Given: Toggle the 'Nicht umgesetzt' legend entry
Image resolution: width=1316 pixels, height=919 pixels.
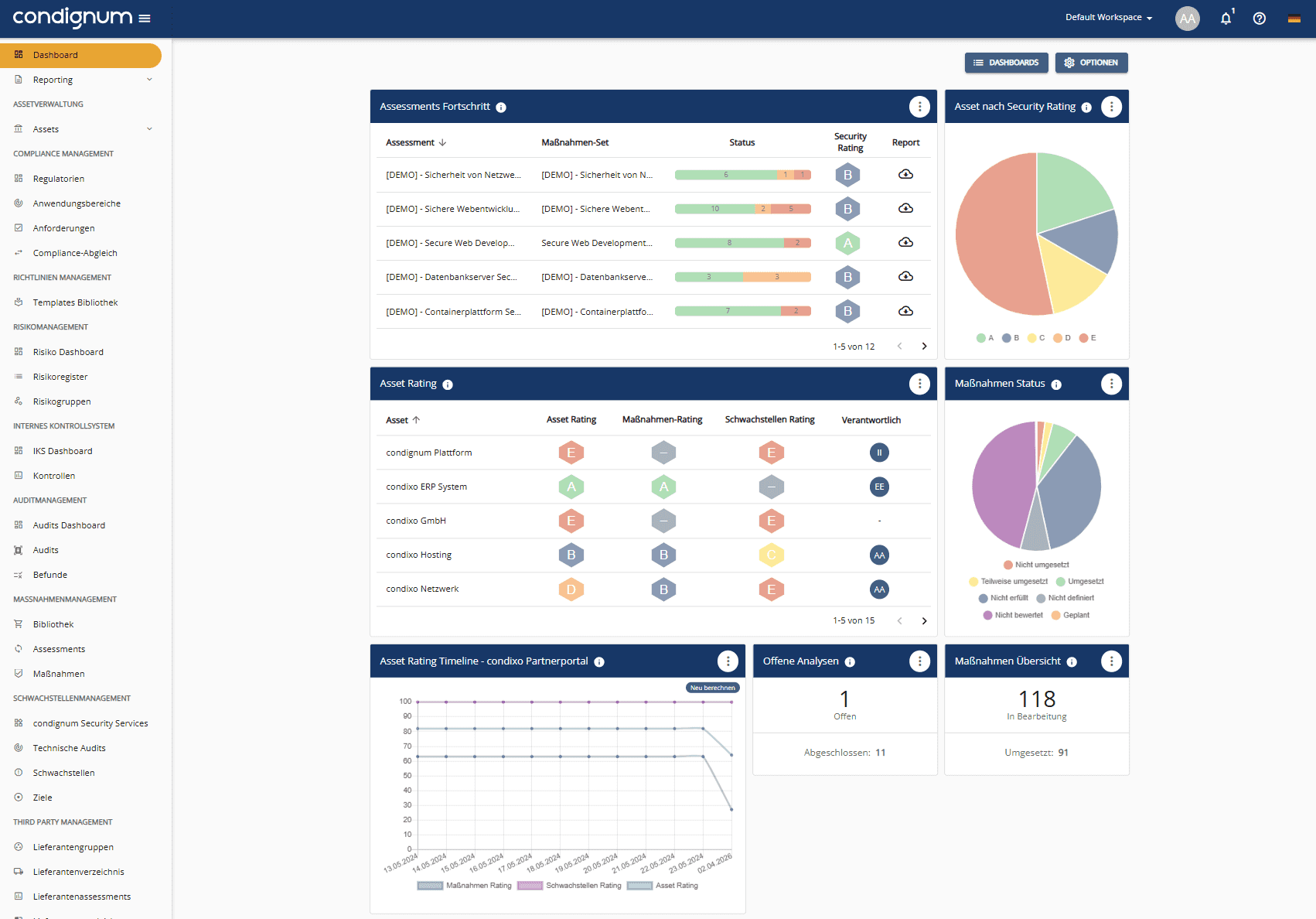Looking at the screenshot, I should (x=1036, y=565).
